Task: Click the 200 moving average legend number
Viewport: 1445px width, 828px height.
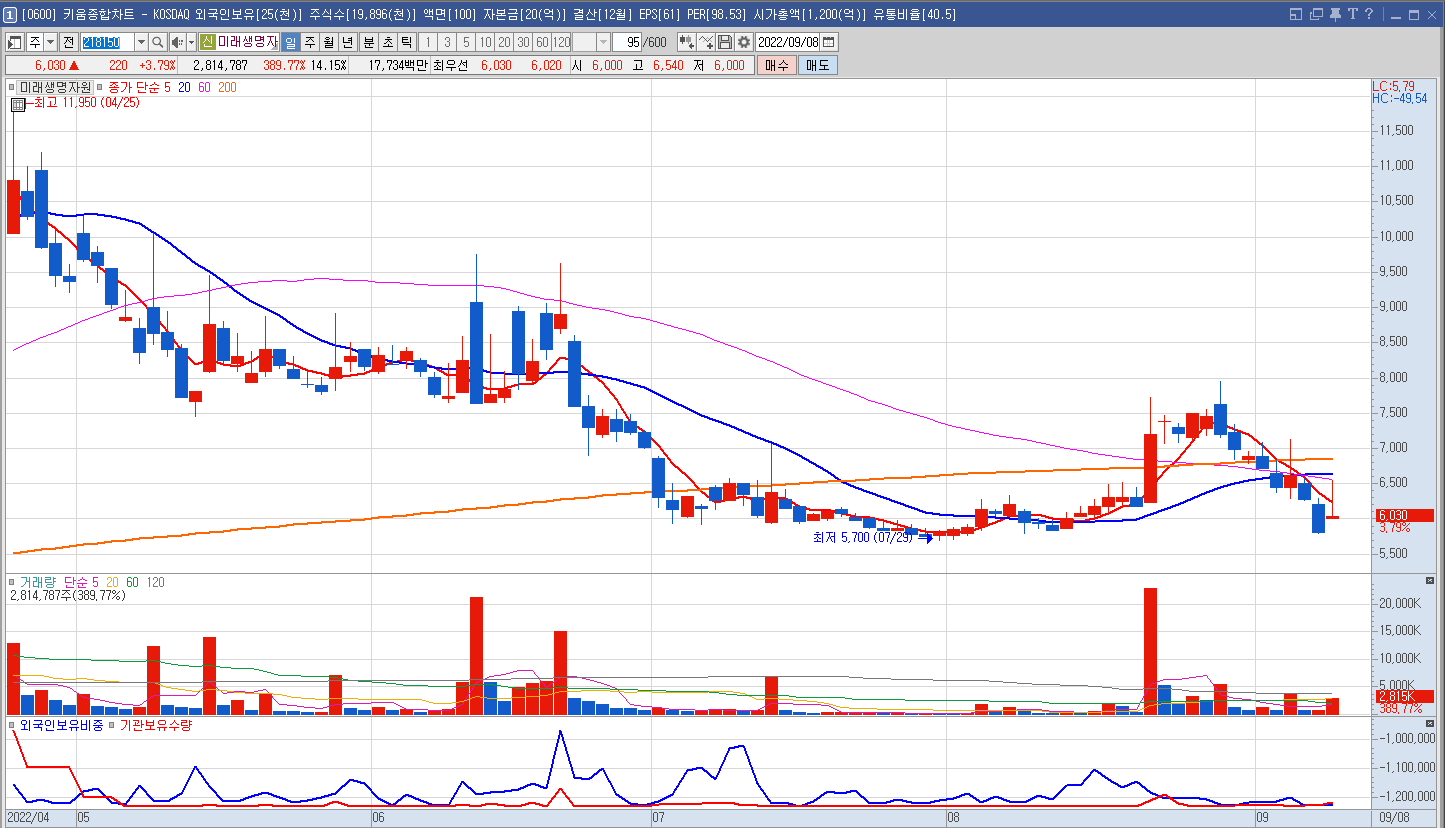Action: click(x=227, y=87)
